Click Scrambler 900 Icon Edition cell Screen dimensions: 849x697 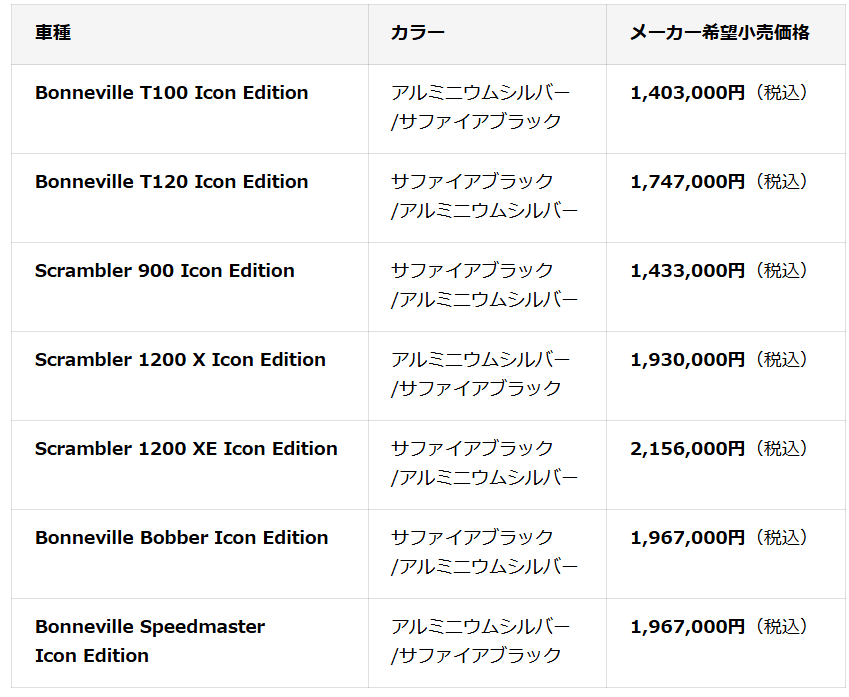click(165, 271)
